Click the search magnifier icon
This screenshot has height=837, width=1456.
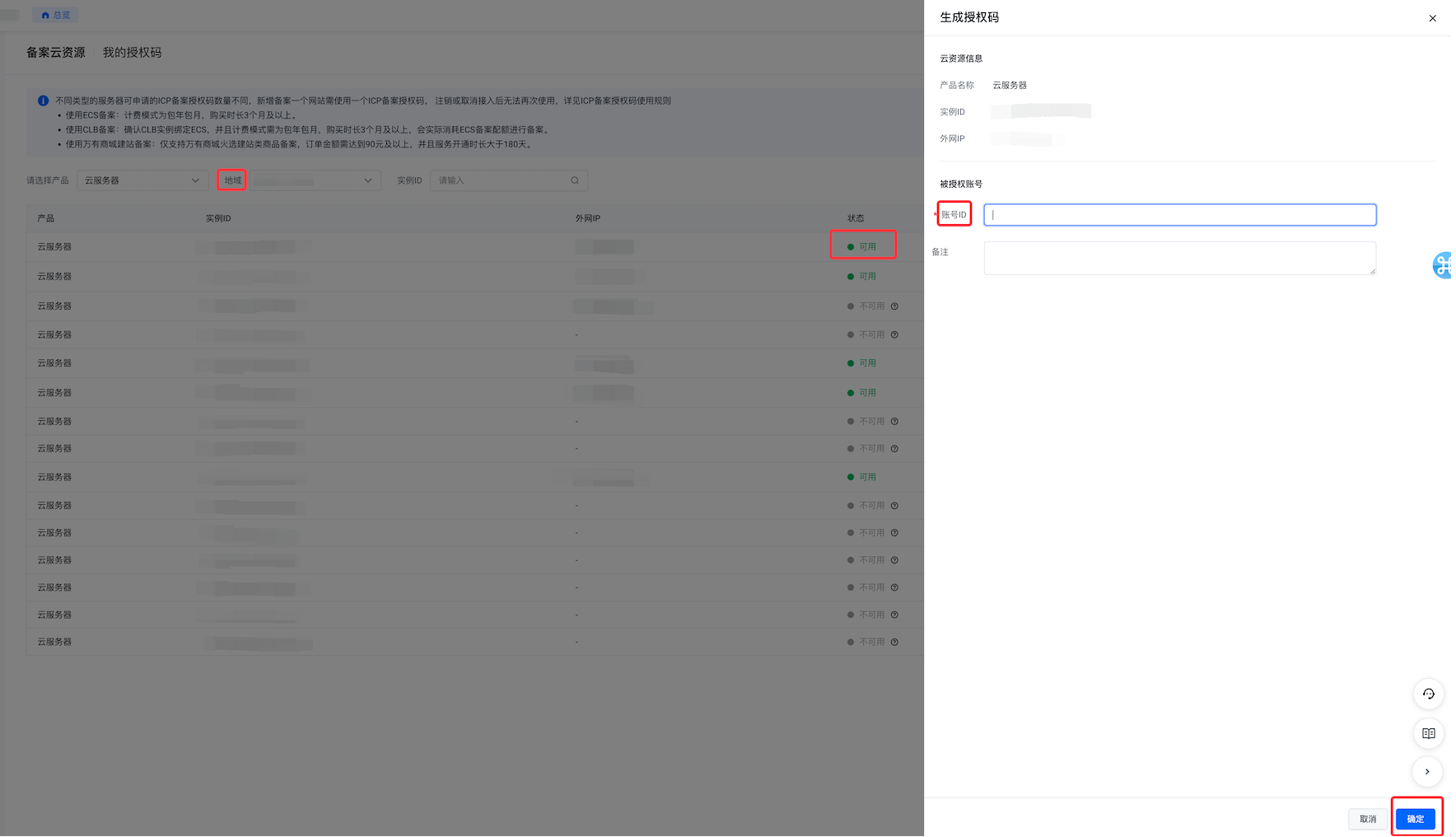click(575, 180)
